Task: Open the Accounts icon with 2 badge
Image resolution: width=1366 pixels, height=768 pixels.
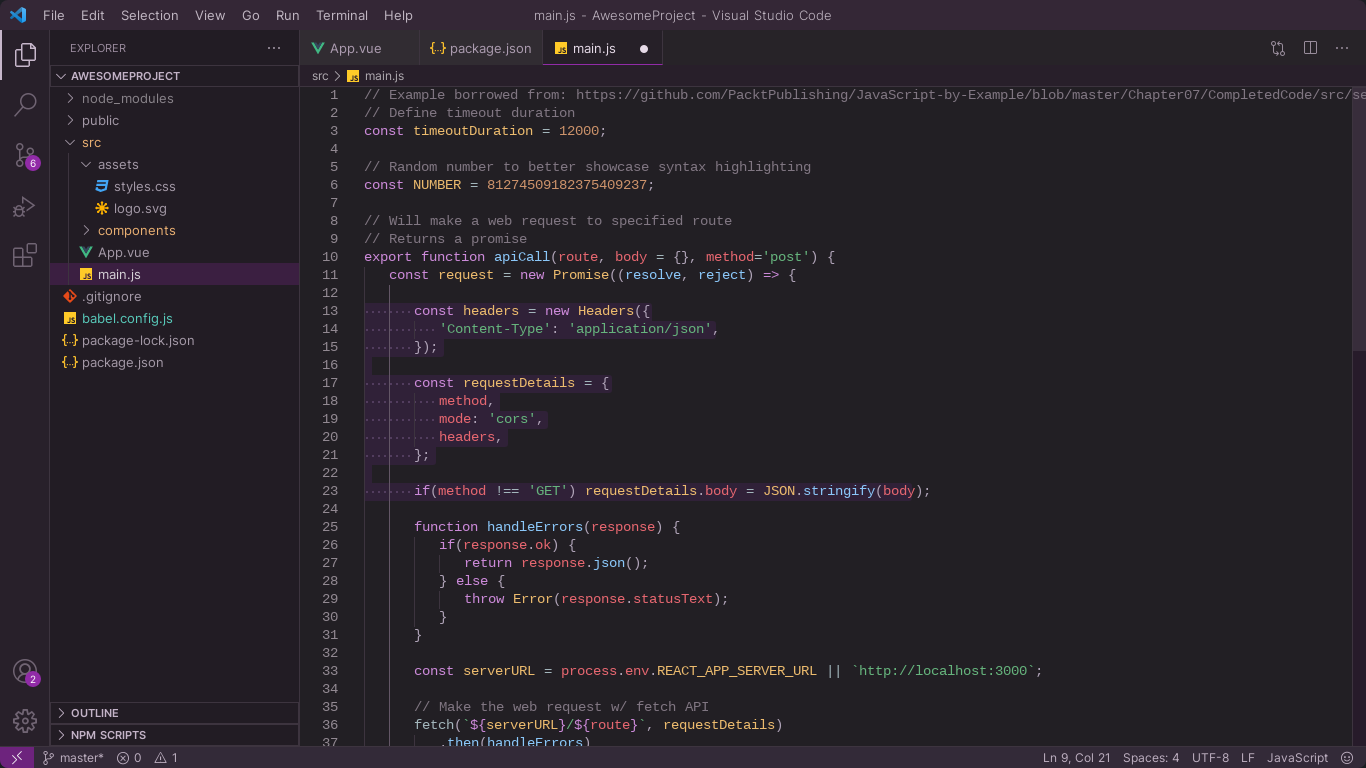Action: pyautogui.click(x=25, y=672)
